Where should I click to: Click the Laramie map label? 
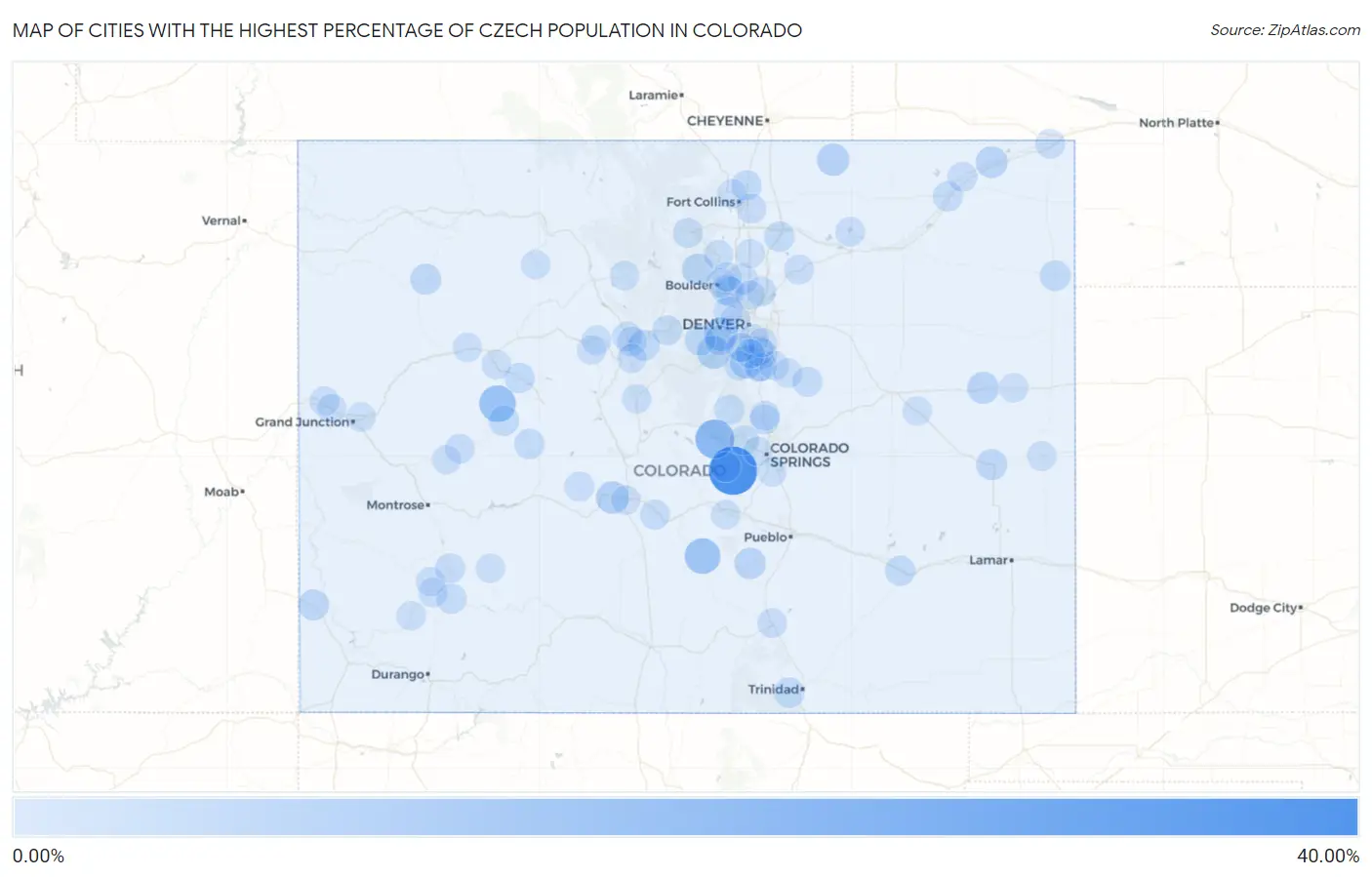click(653, 95)
